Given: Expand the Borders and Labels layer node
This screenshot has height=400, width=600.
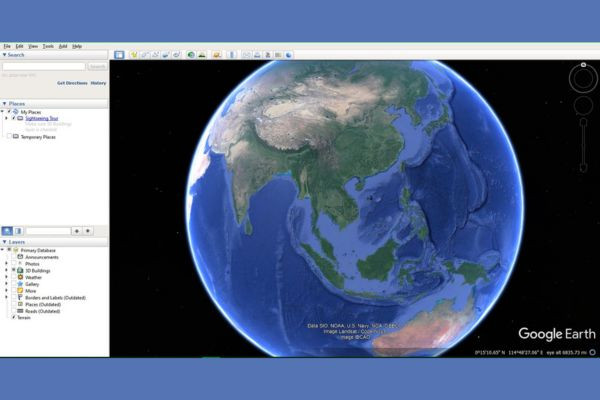Looking at the screenshot, I should (x=7, y=297).
